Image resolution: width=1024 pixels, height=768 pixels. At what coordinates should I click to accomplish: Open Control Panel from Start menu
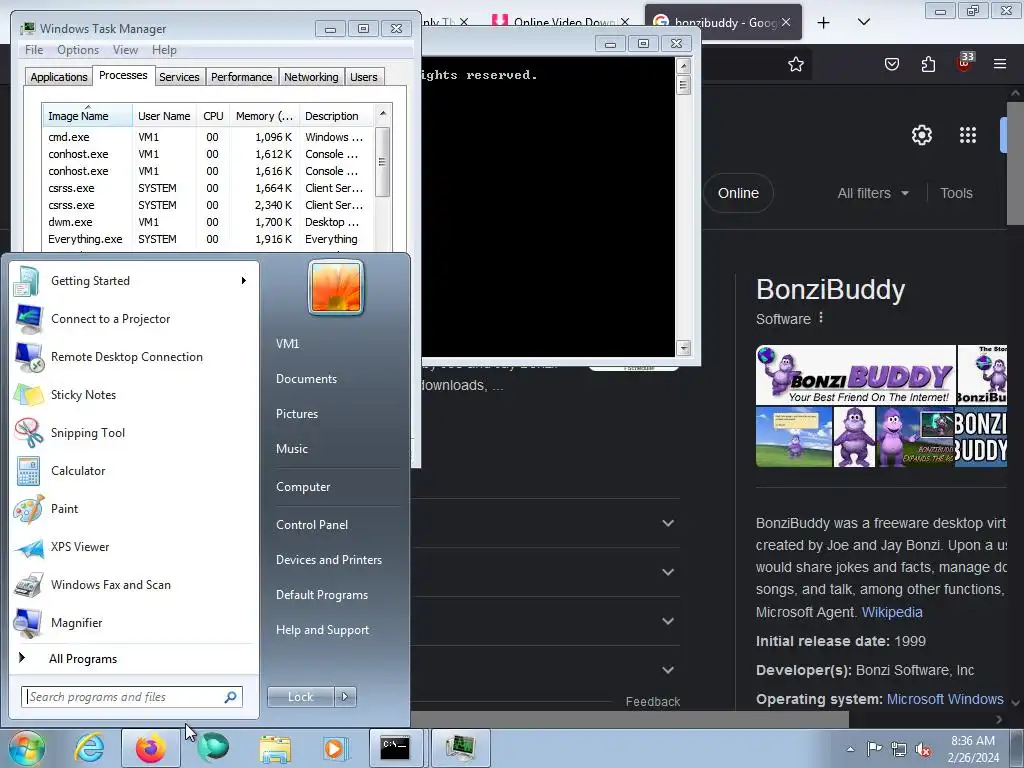click(312, 525)
